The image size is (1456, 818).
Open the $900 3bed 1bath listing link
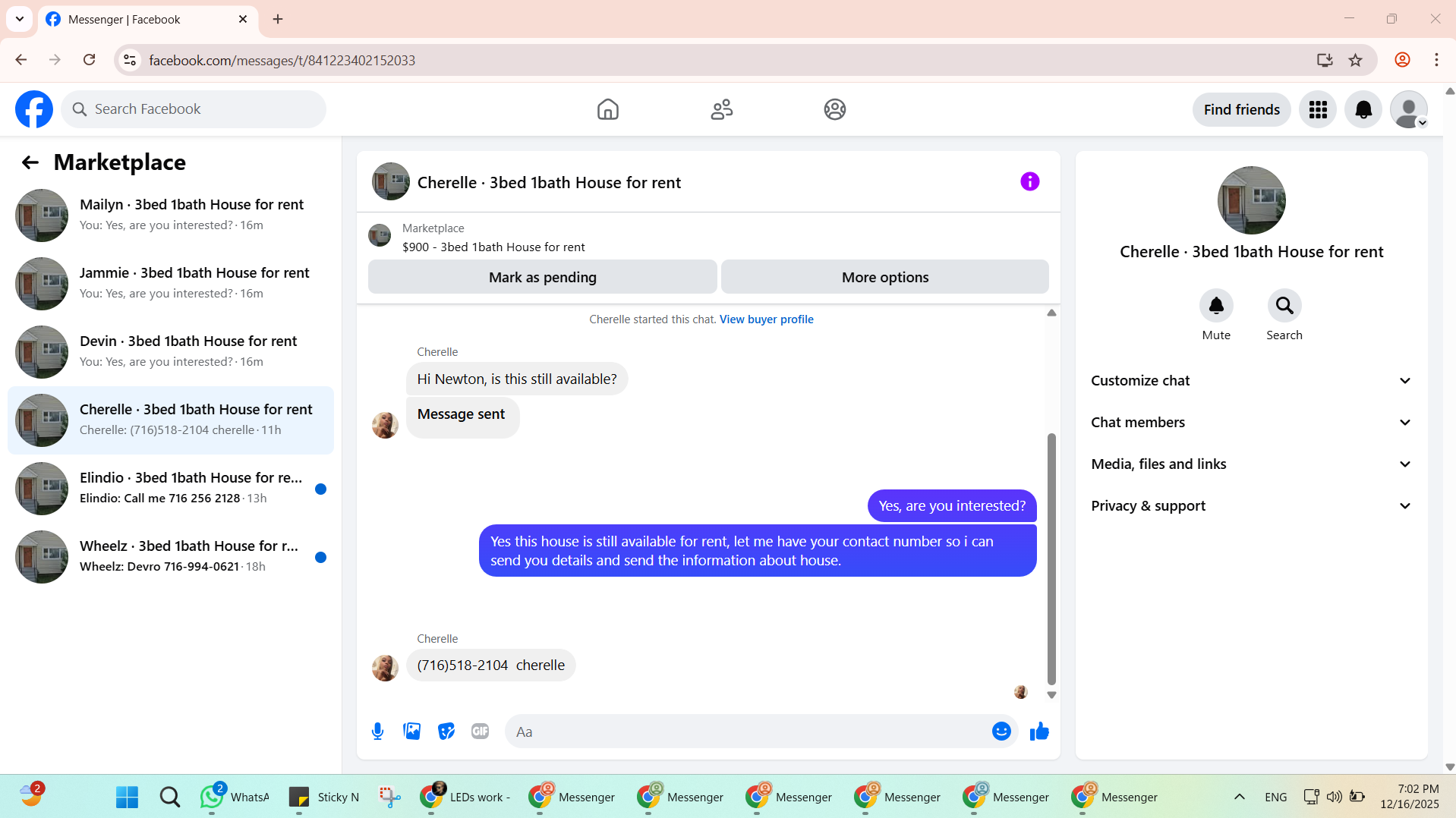pyautogui.click(x=493, y=247)
